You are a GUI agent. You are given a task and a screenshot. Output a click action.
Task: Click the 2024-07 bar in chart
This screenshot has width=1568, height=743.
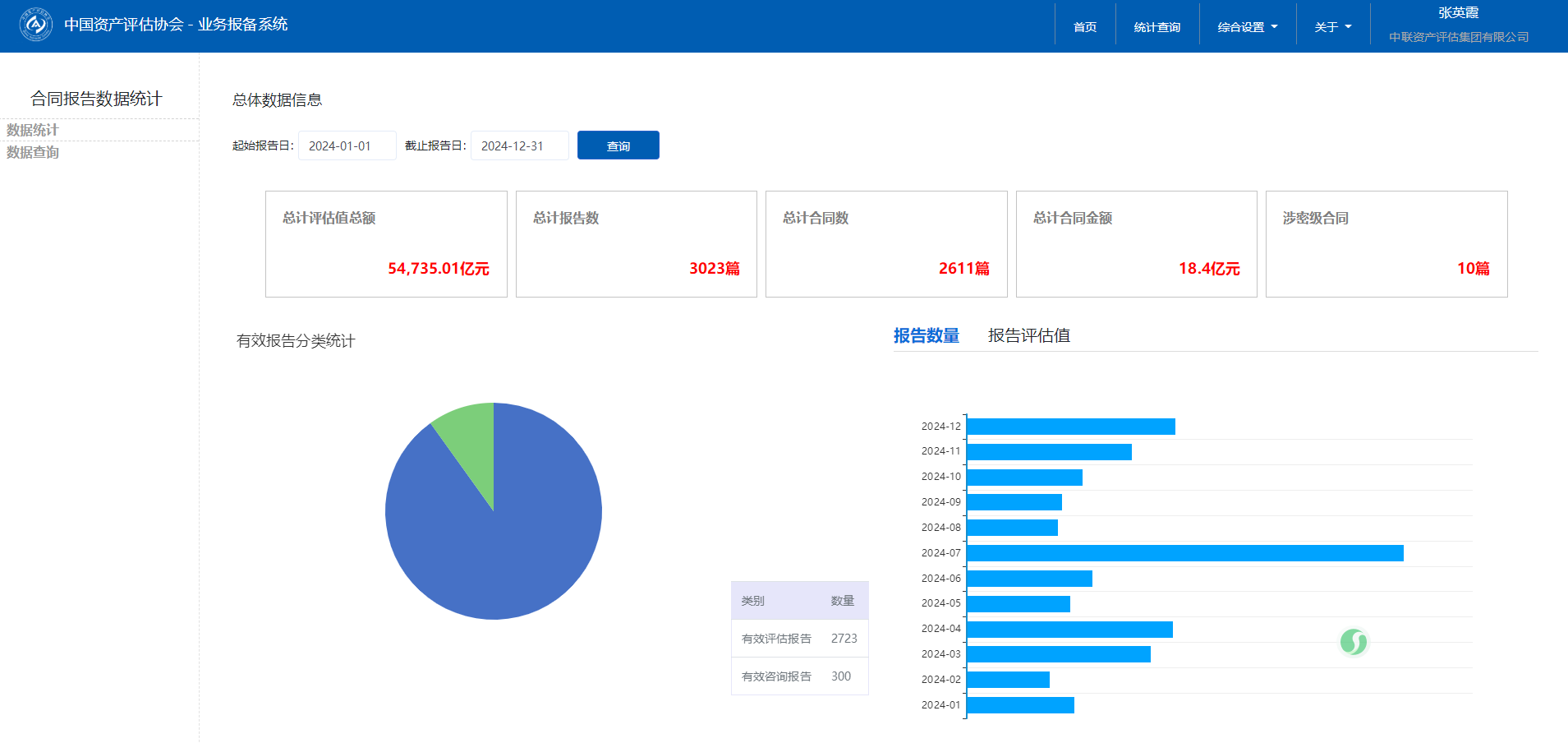(x=1184, y=553)
